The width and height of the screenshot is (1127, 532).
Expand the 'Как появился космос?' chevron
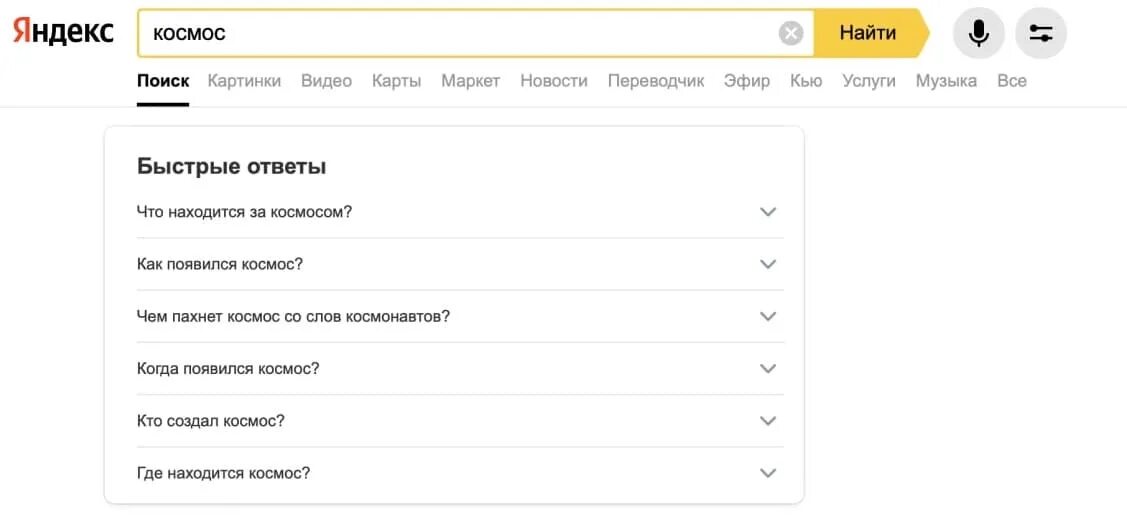click(x=768, y=264)
